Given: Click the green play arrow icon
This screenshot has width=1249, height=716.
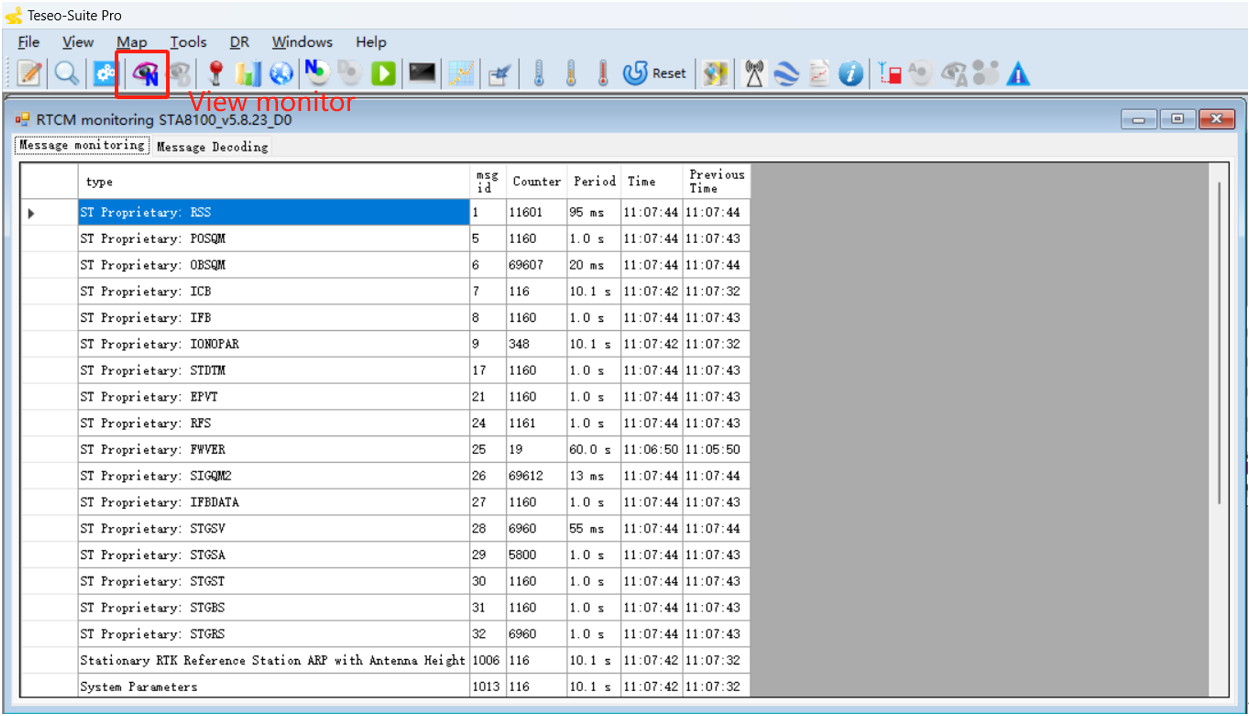Looking at the screenshot, I should (383, 73).
